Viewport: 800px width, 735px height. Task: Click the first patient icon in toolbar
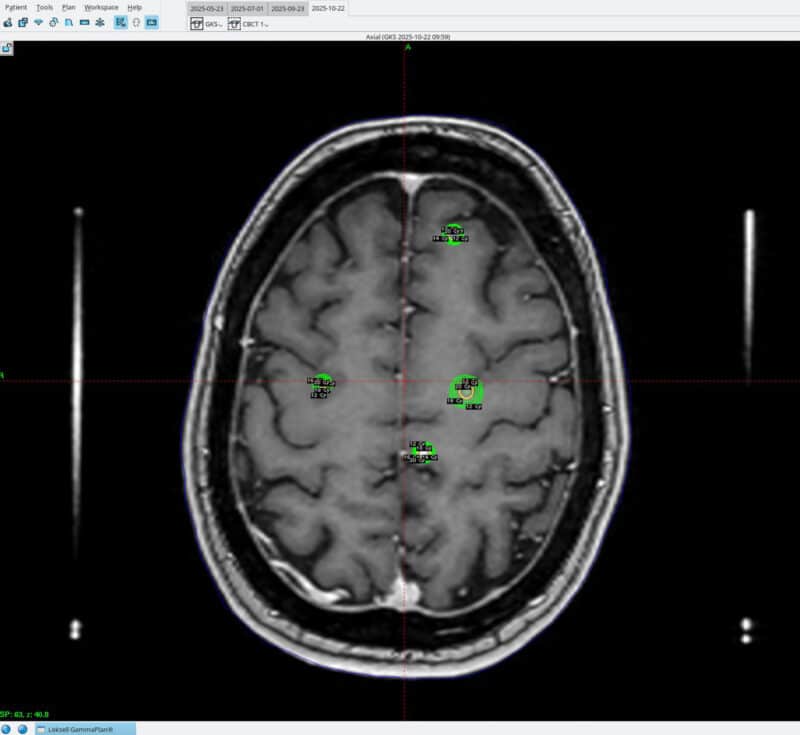8,22
